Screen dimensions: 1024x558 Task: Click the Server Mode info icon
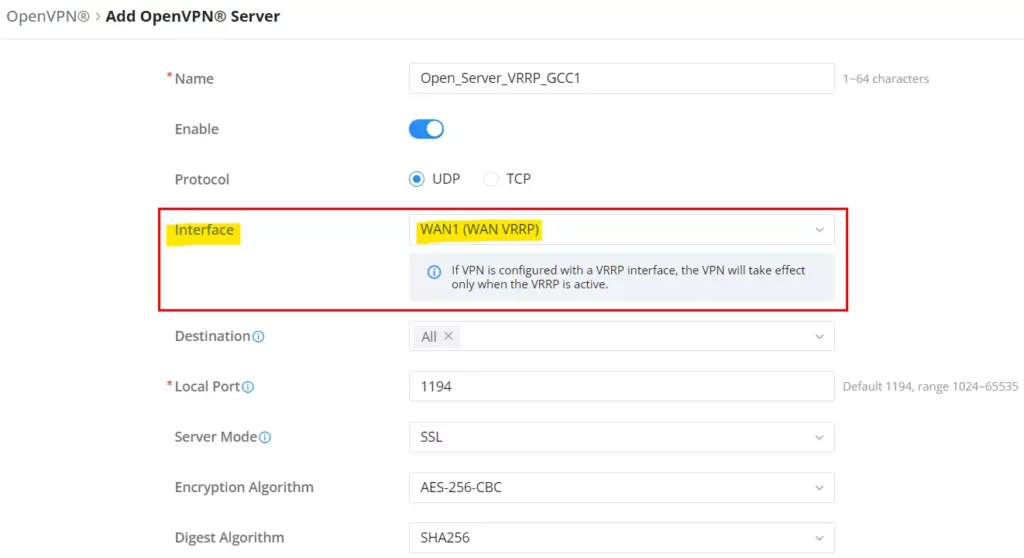[x=264, y=437]
